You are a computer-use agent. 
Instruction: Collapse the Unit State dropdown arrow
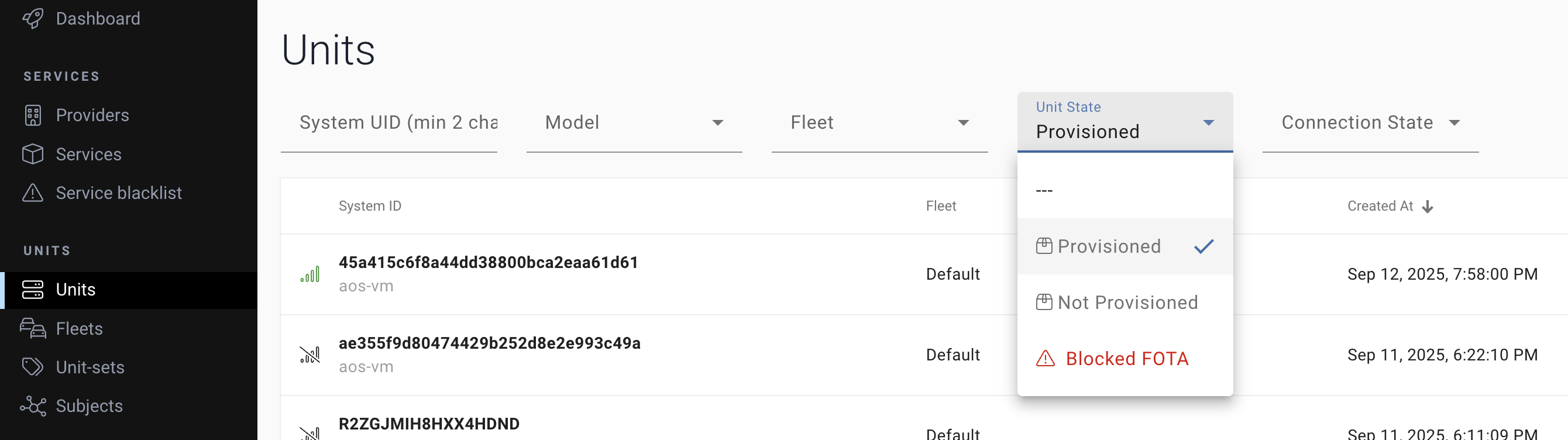tap(1208, 123)
